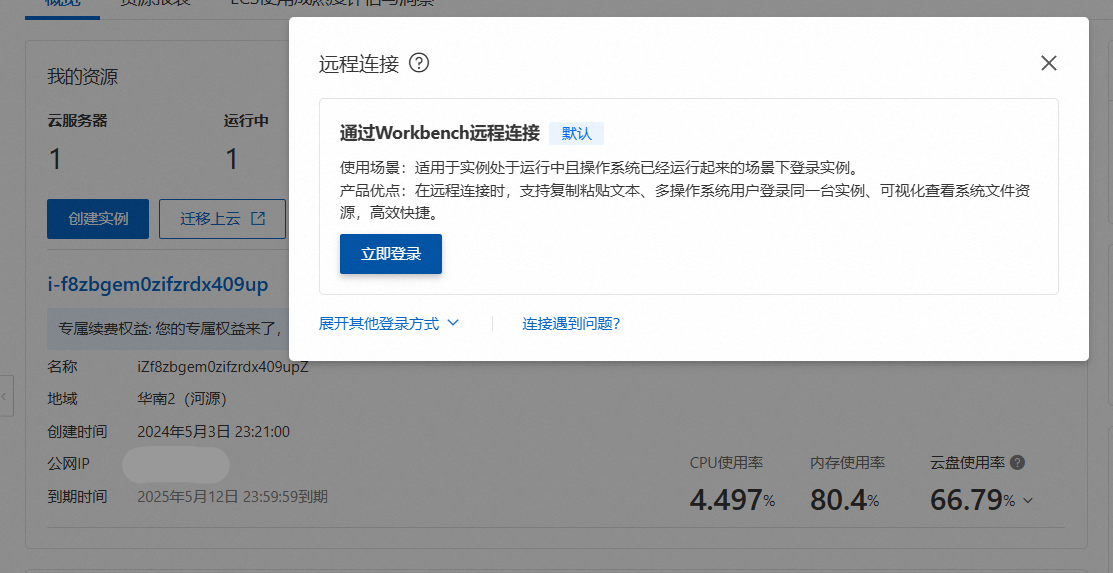Screen dimensions: 1113x573
Task: Switch to the 资源报表 tab
Action: 155,3
